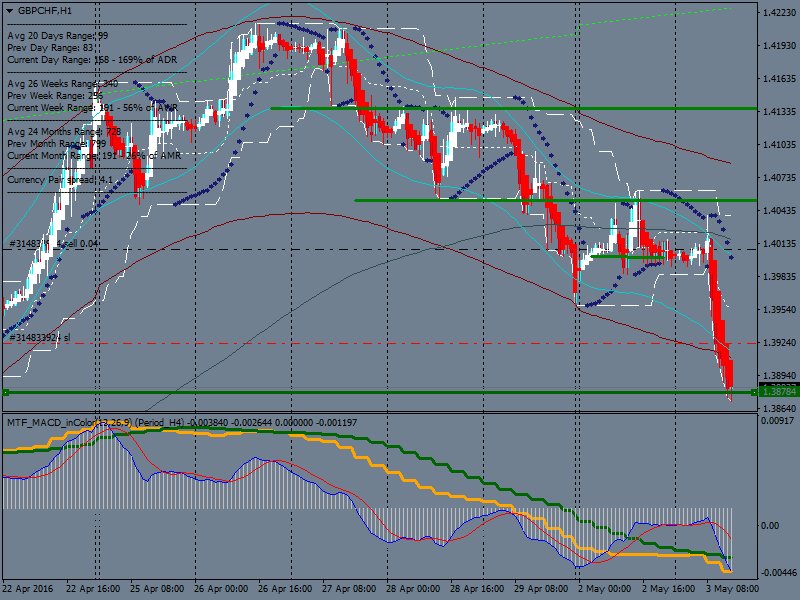Click the sell 0.04 order label

pyautogui.click(x=54, y=243)
